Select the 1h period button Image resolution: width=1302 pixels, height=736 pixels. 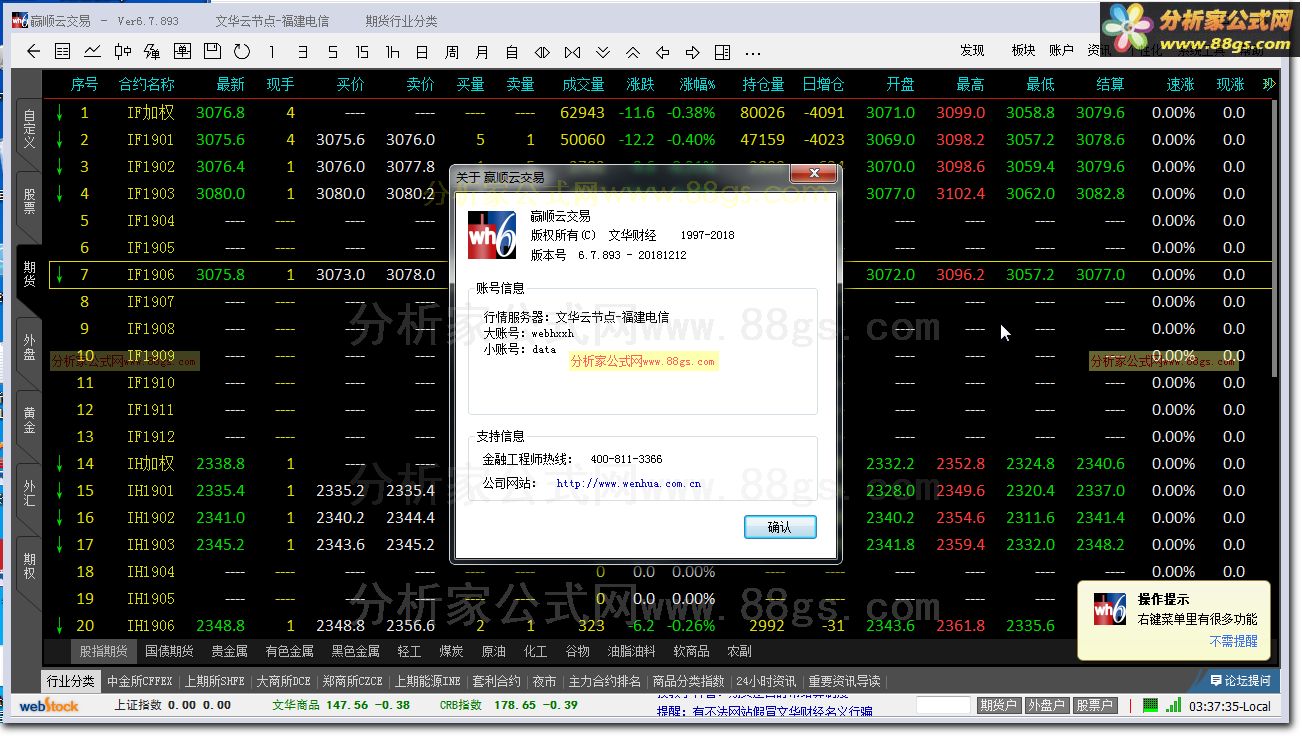(x=392, y=52)
